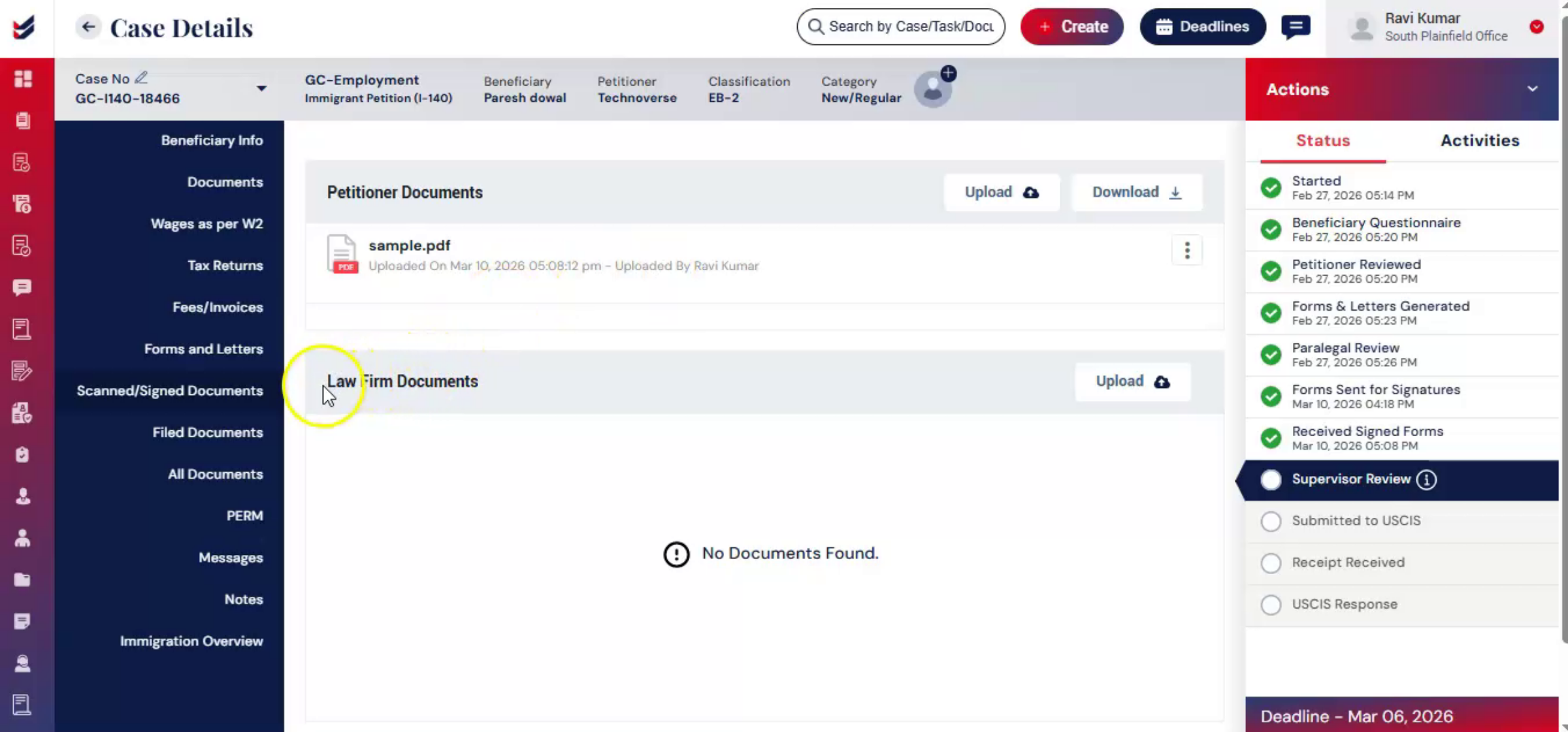Open the Fees/Invoices section
Viewport: 1568px width, 732px height.
[218, 308]
